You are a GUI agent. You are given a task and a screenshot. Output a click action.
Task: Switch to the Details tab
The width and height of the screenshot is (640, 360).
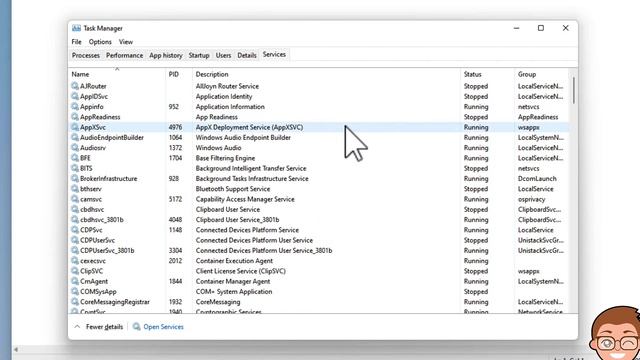[x=247, y=55]
